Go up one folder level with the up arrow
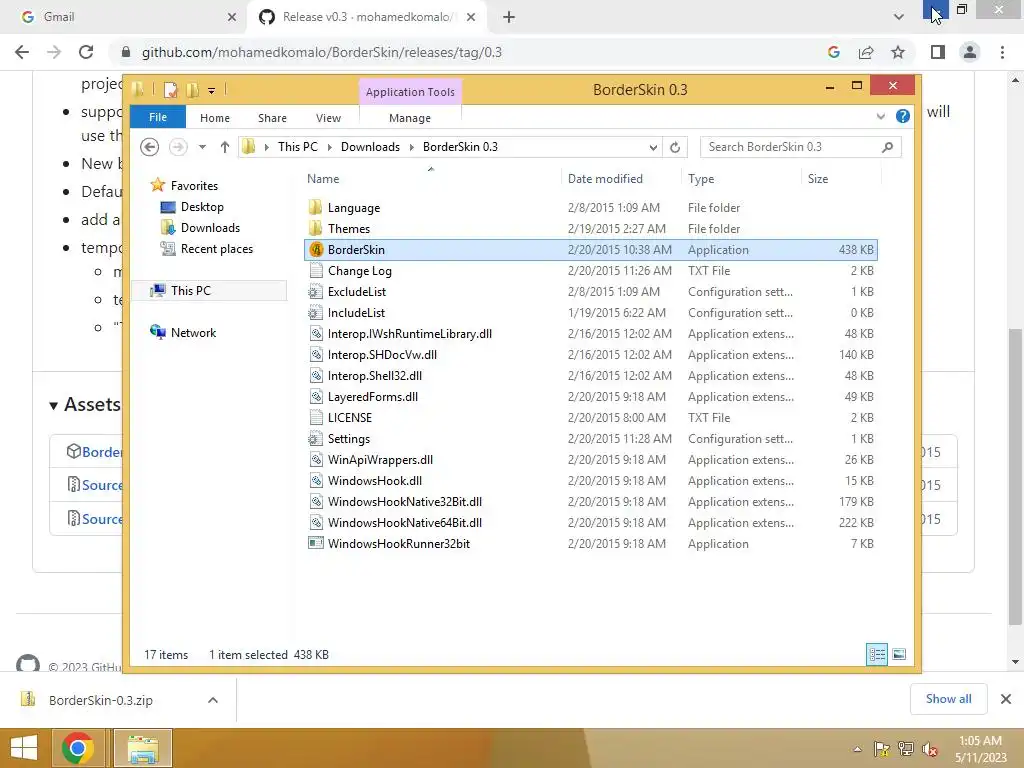The height and width of the screenshot is (768, 1024). pyautogui.click(x=225, y=147)
